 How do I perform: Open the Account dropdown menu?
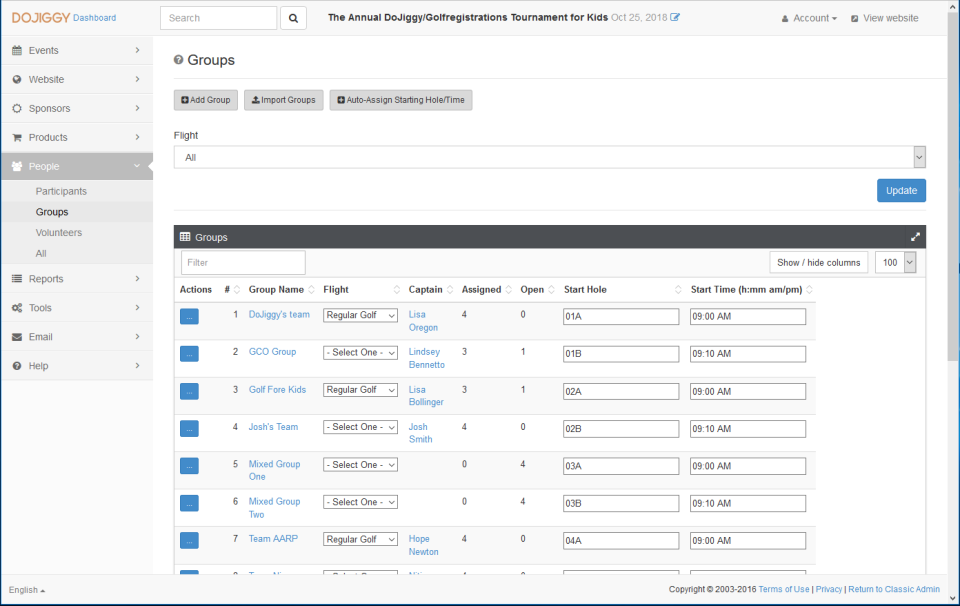(809, 18)
